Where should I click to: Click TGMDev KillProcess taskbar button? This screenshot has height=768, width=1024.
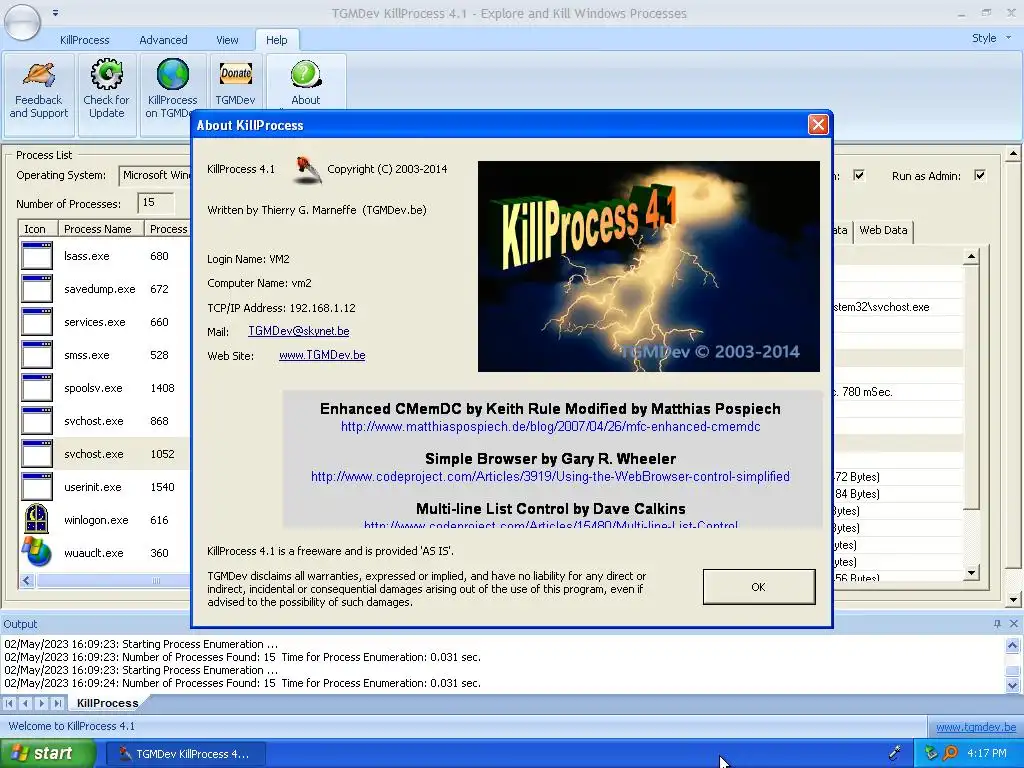[185, 754]
